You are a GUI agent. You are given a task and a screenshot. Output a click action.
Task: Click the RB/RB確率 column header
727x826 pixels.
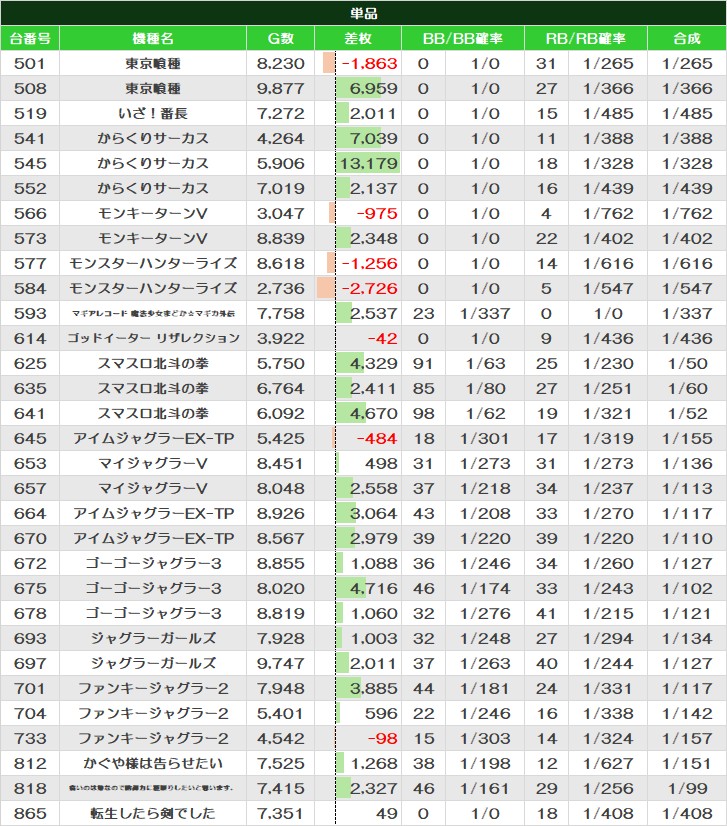coord(586,38)
